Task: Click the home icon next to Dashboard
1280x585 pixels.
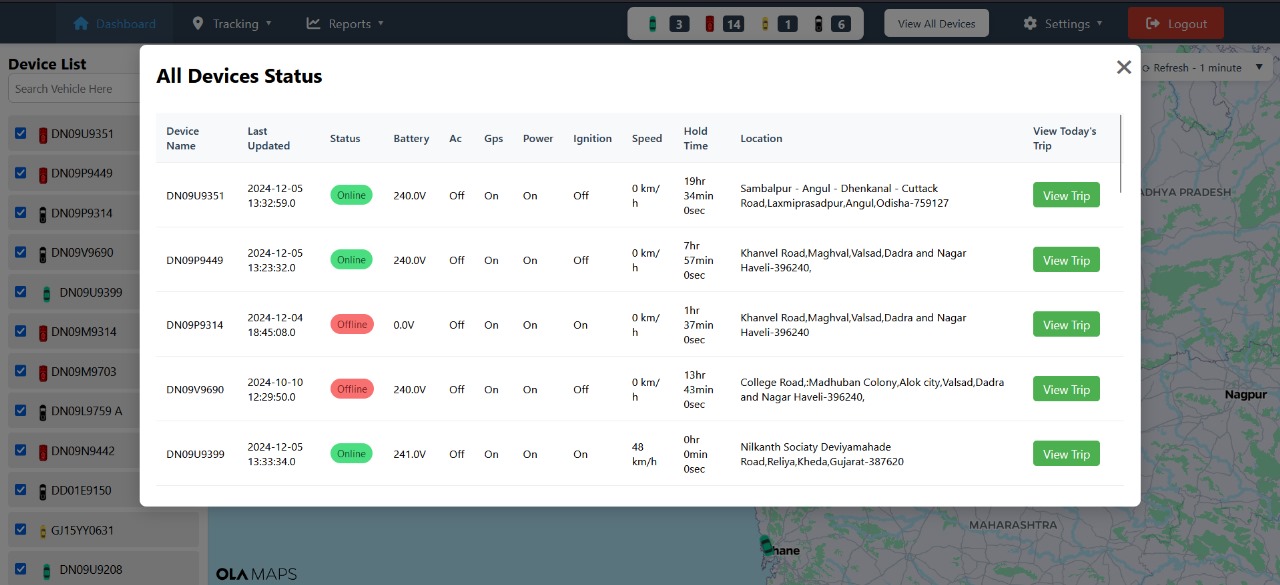Action: click(81, 22)
